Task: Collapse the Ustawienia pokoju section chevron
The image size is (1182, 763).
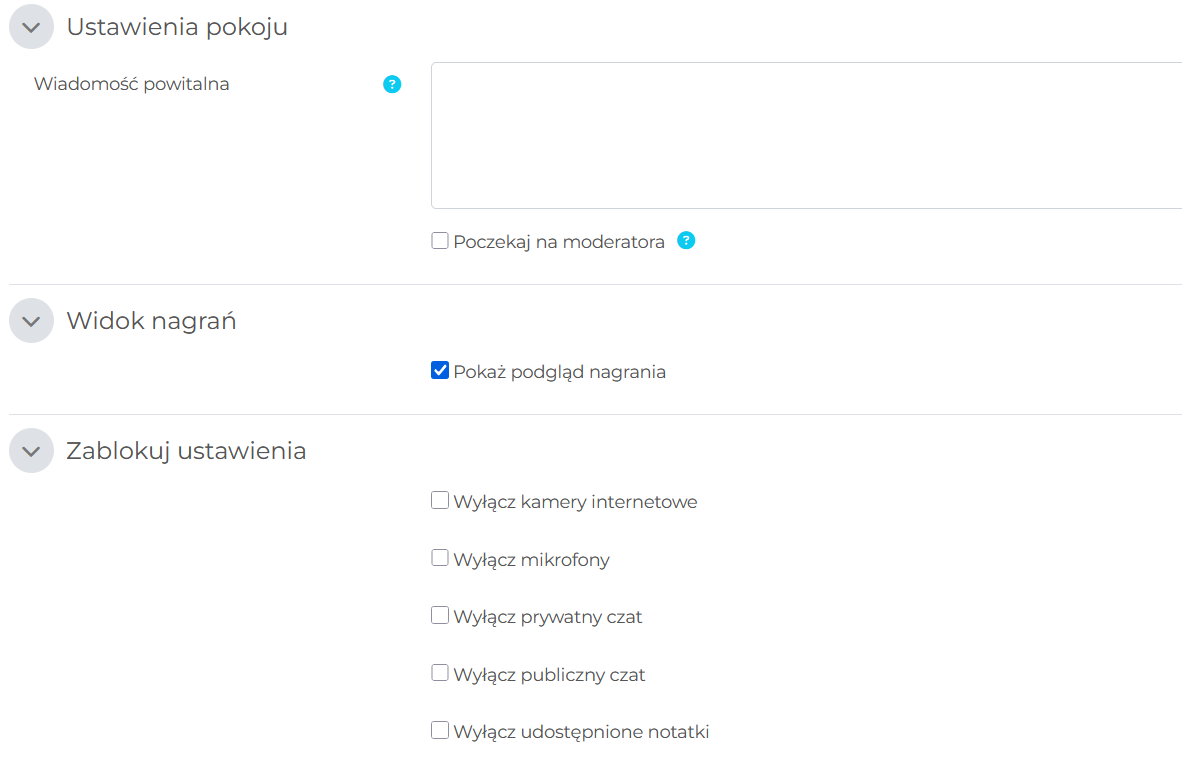Action: pos(31,27)
